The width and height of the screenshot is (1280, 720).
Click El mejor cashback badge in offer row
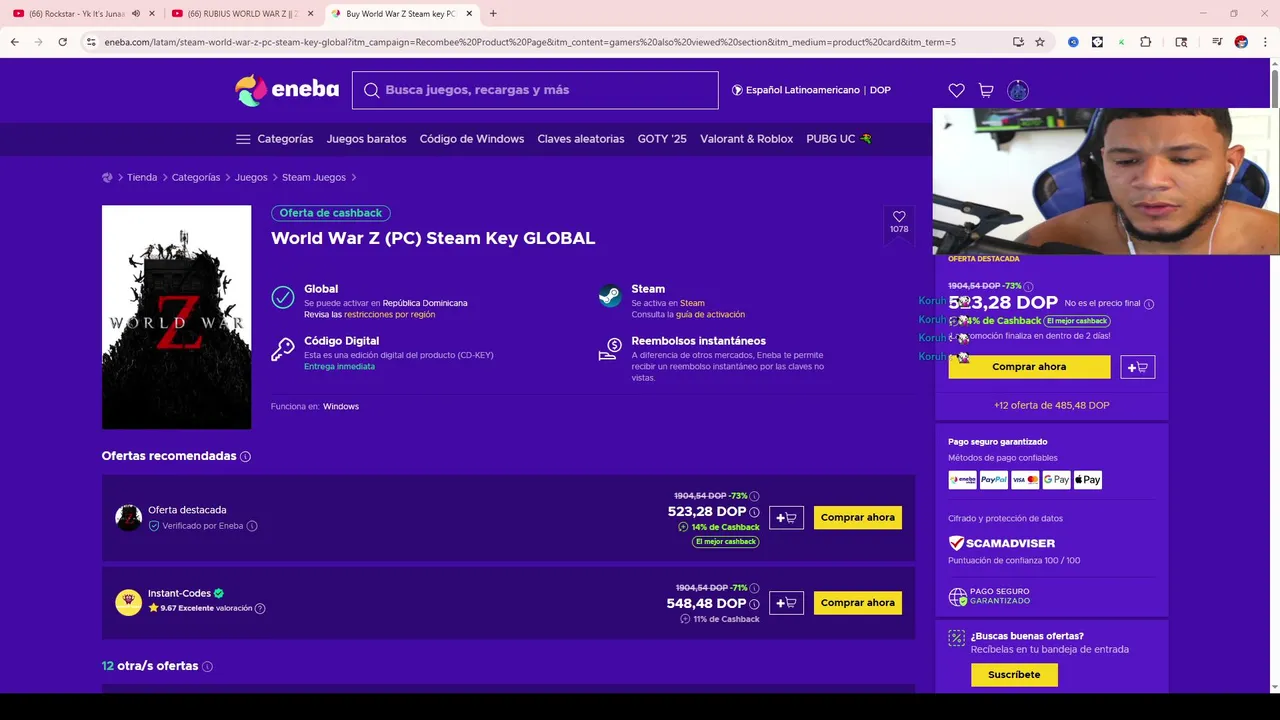point(726,542)
